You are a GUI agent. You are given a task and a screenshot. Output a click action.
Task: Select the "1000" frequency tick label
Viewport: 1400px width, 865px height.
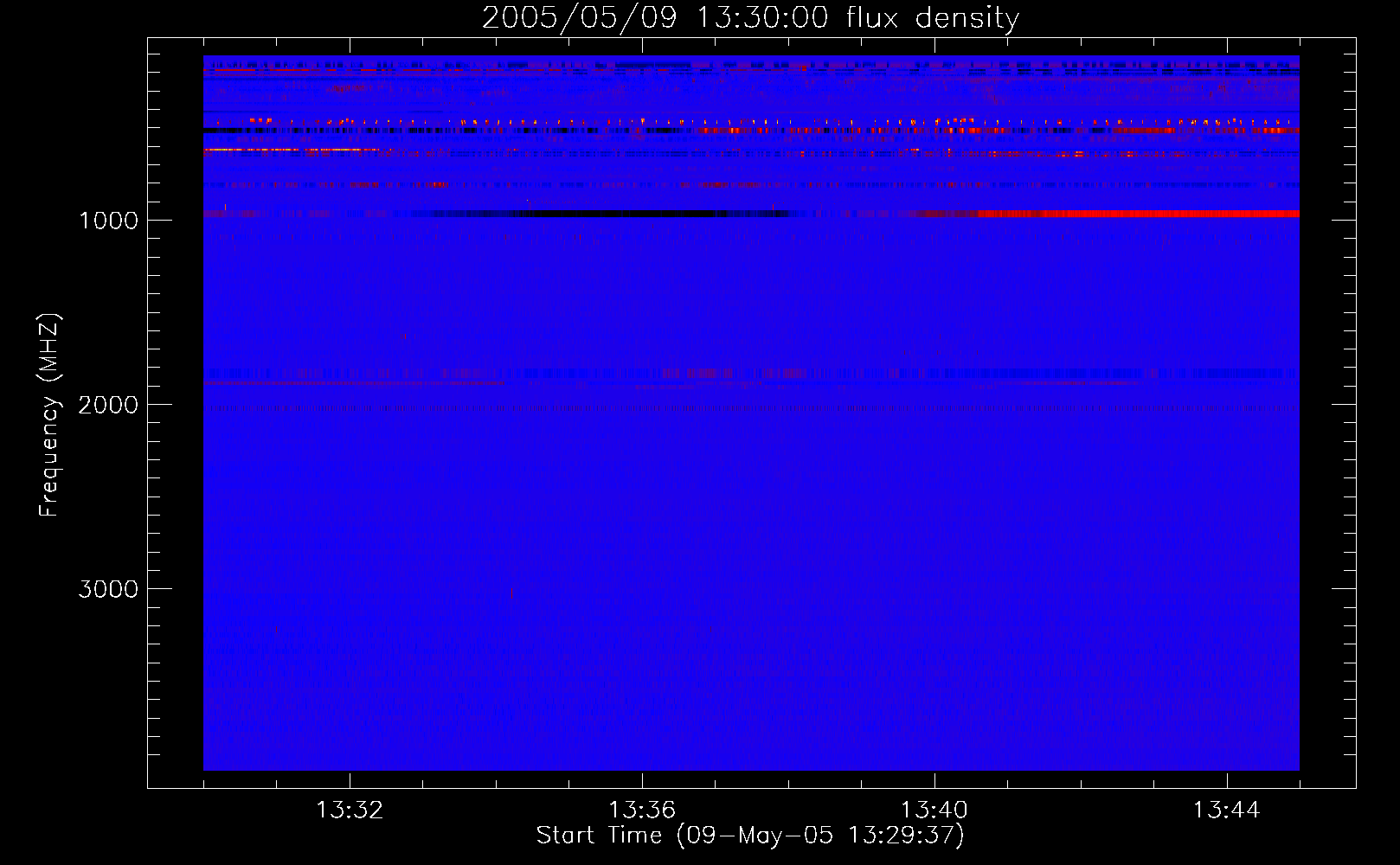point(108,221)
